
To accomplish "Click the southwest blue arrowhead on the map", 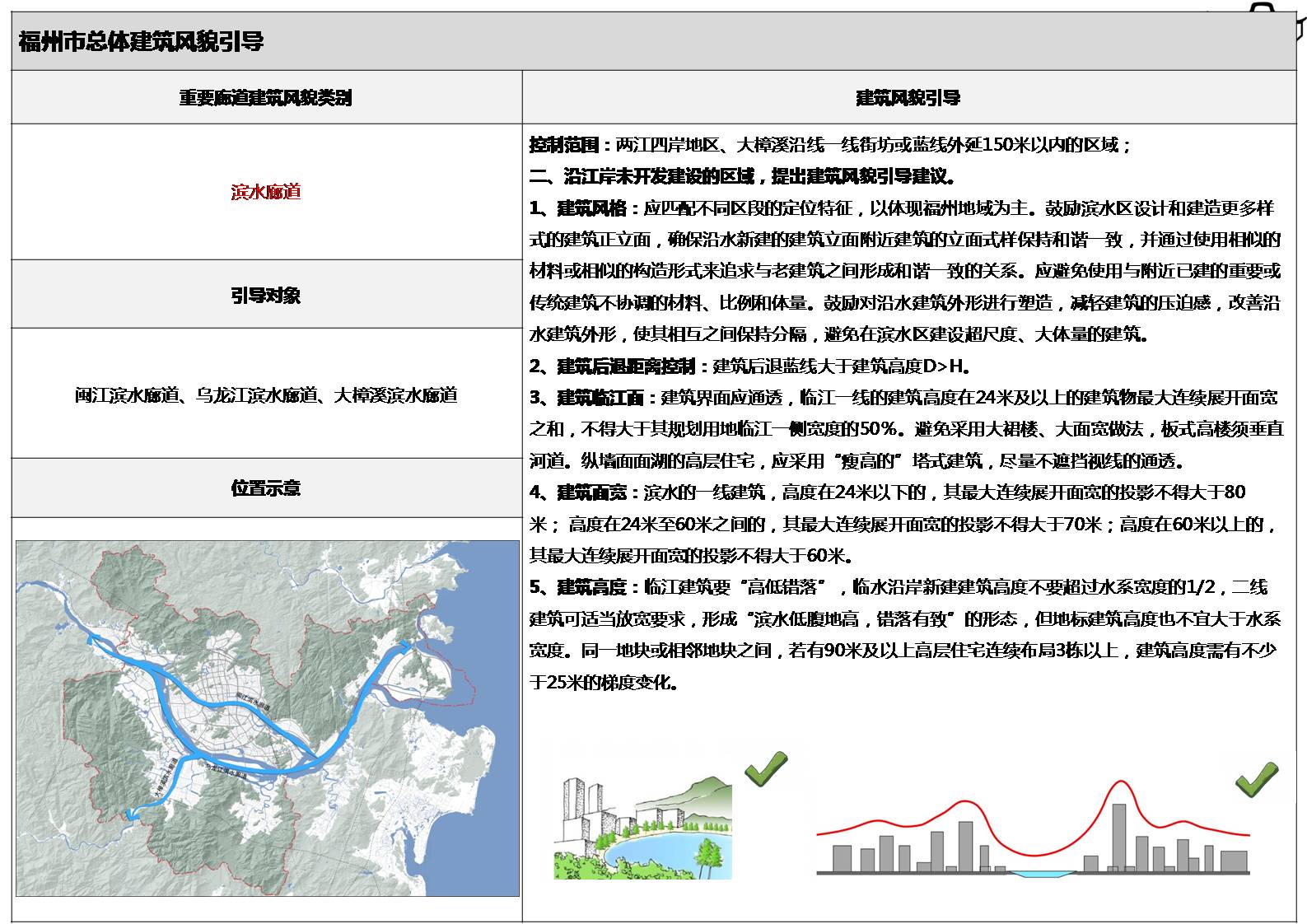I will (130, 814).
